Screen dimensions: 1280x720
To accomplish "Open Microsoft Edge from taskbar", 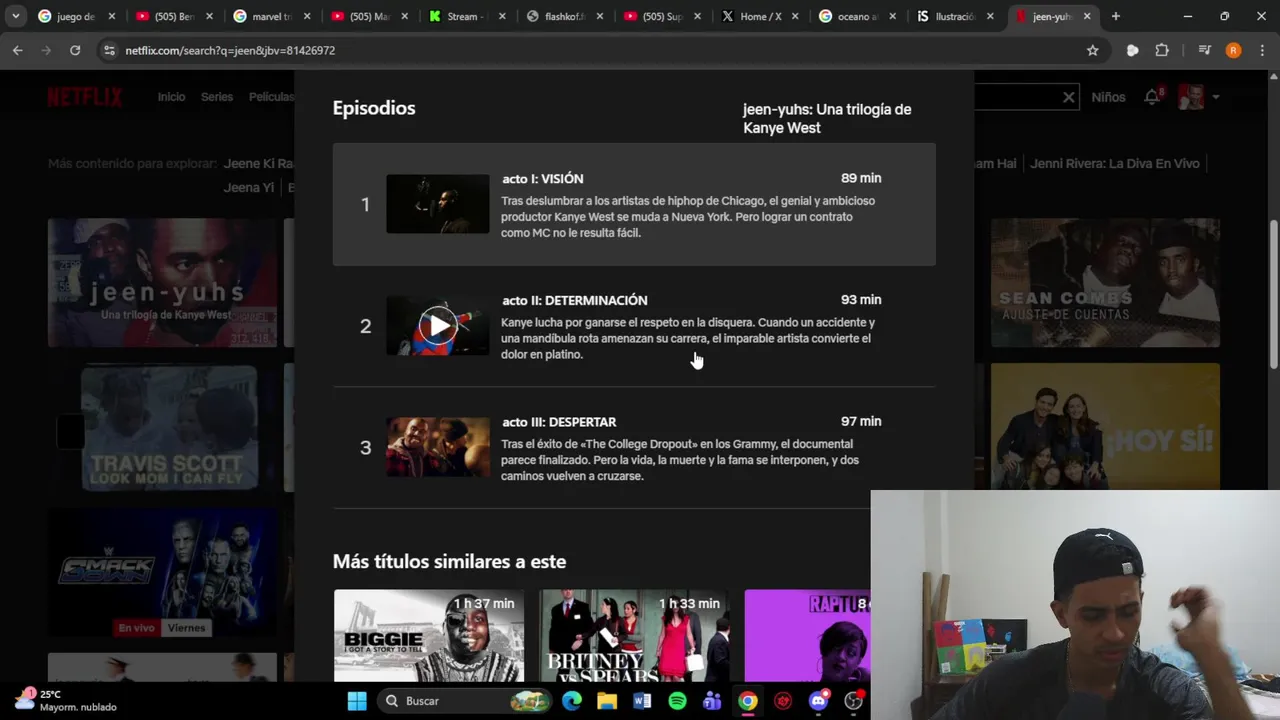I will [x=572, y=701].
